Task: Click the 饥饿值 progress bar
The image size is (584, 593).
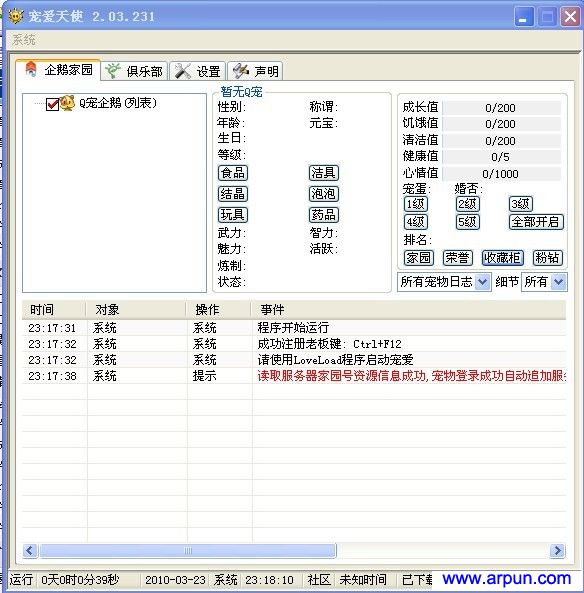Action: (x=501, y=124)
